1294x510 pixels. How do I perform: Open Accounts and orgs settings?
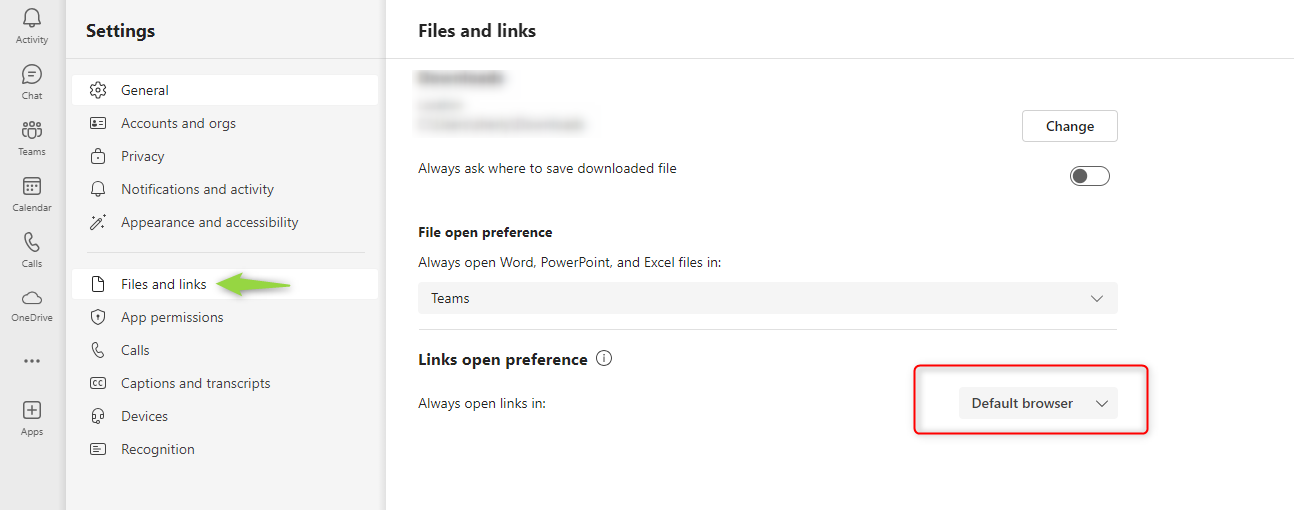click(x=178, y=123)
